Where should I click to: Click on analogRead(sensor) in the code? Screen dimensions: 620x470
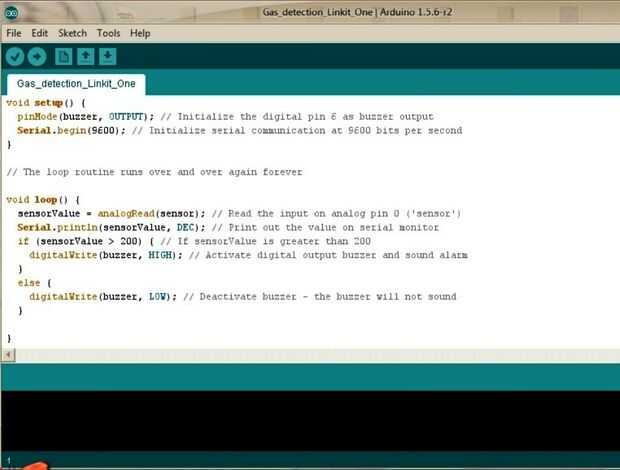[x=151, y=213]
